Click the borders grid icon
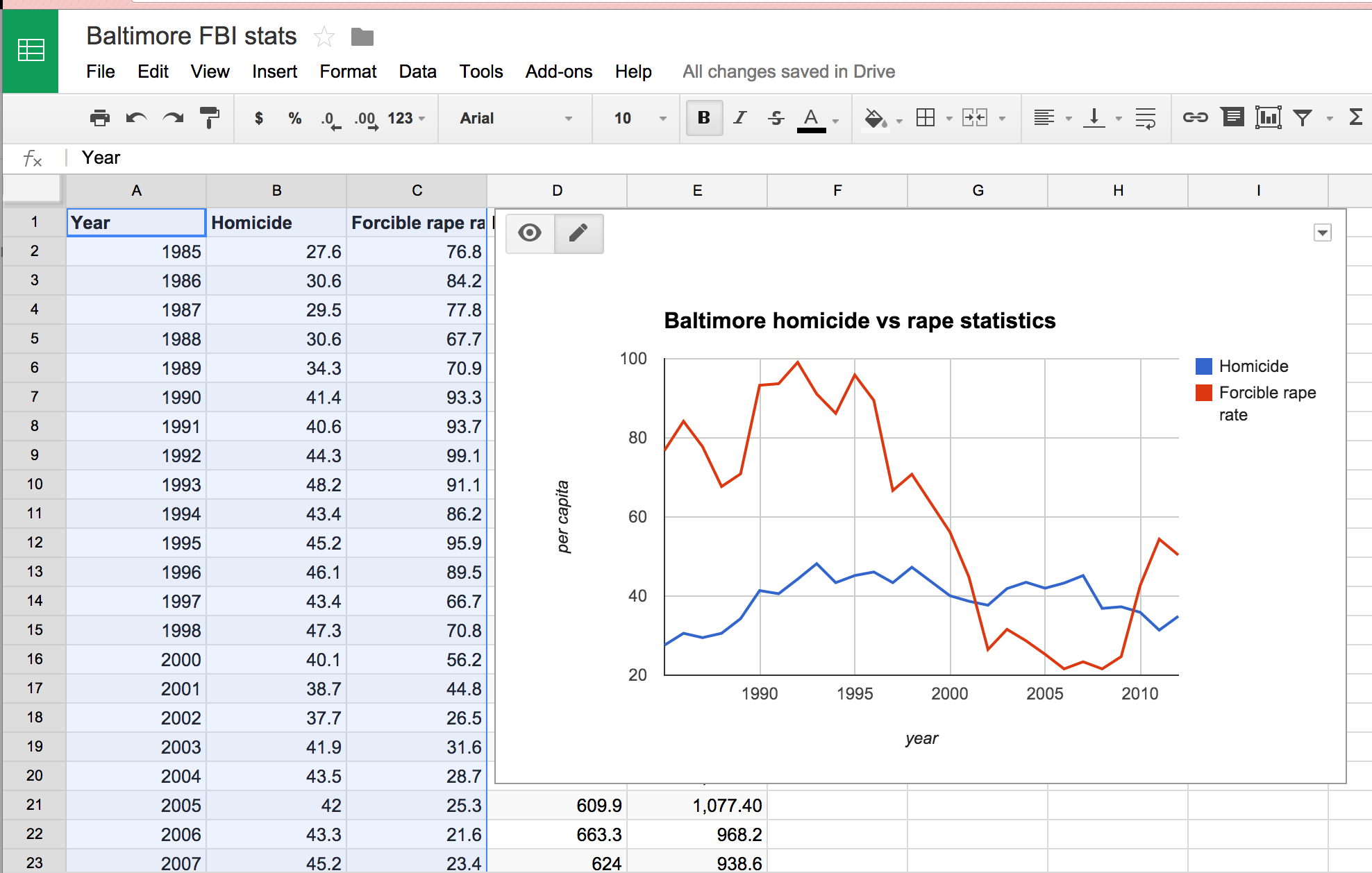Screen dimensions: 1372x873 (x=926, y=118)
